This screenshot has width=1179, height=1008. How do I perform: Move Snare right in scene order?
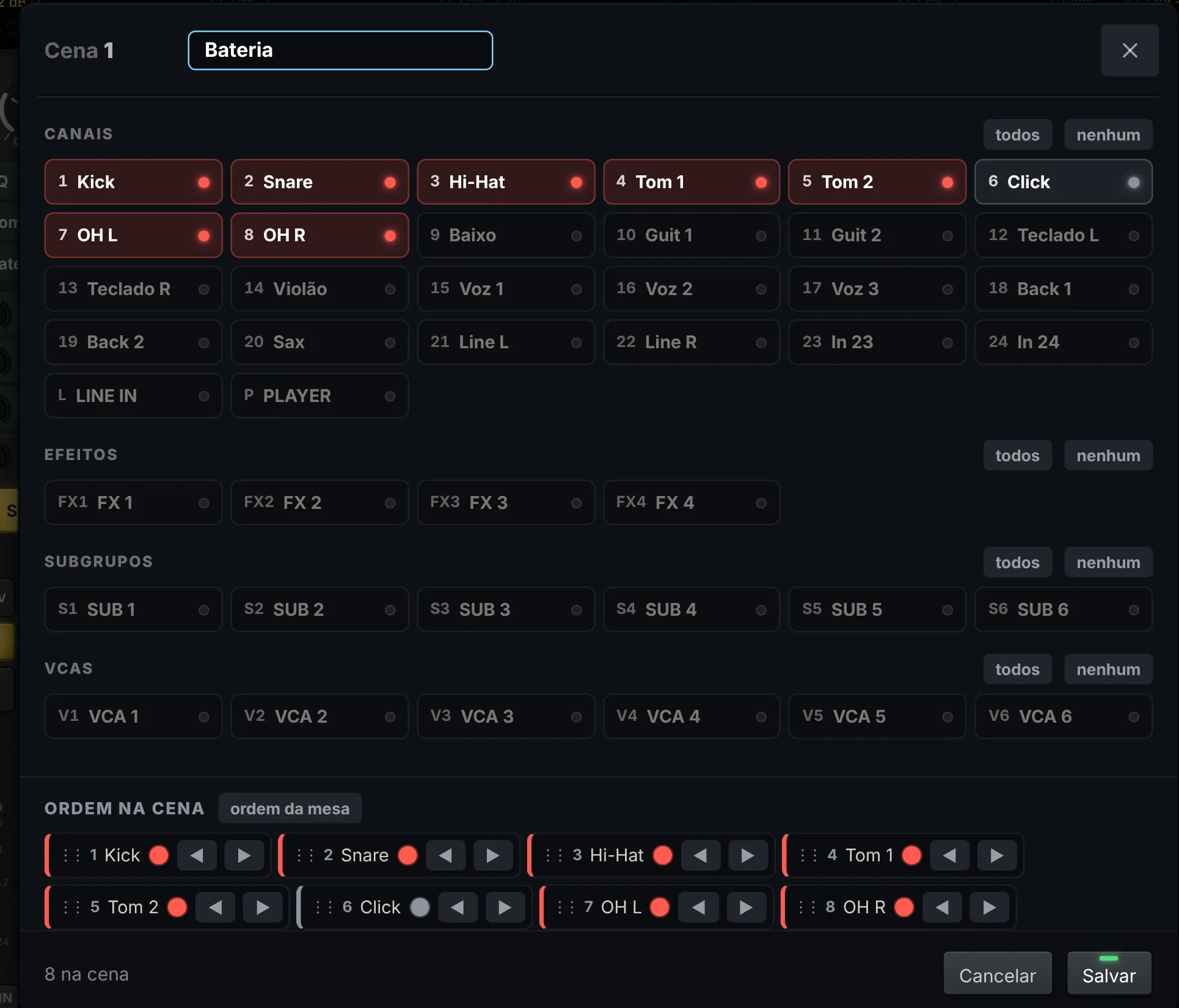point(493,855)
